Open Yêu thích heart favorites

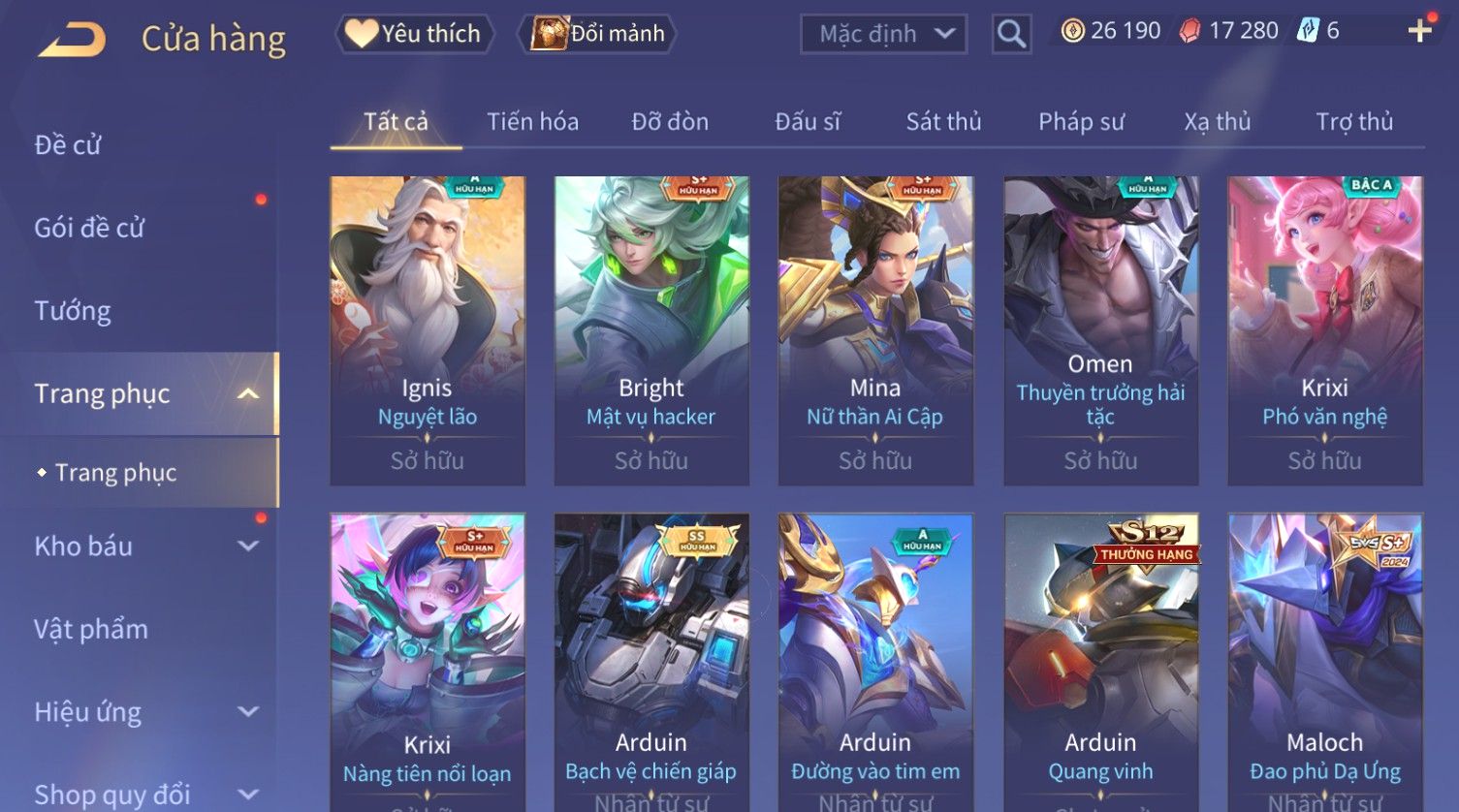[x=414, y=34]
